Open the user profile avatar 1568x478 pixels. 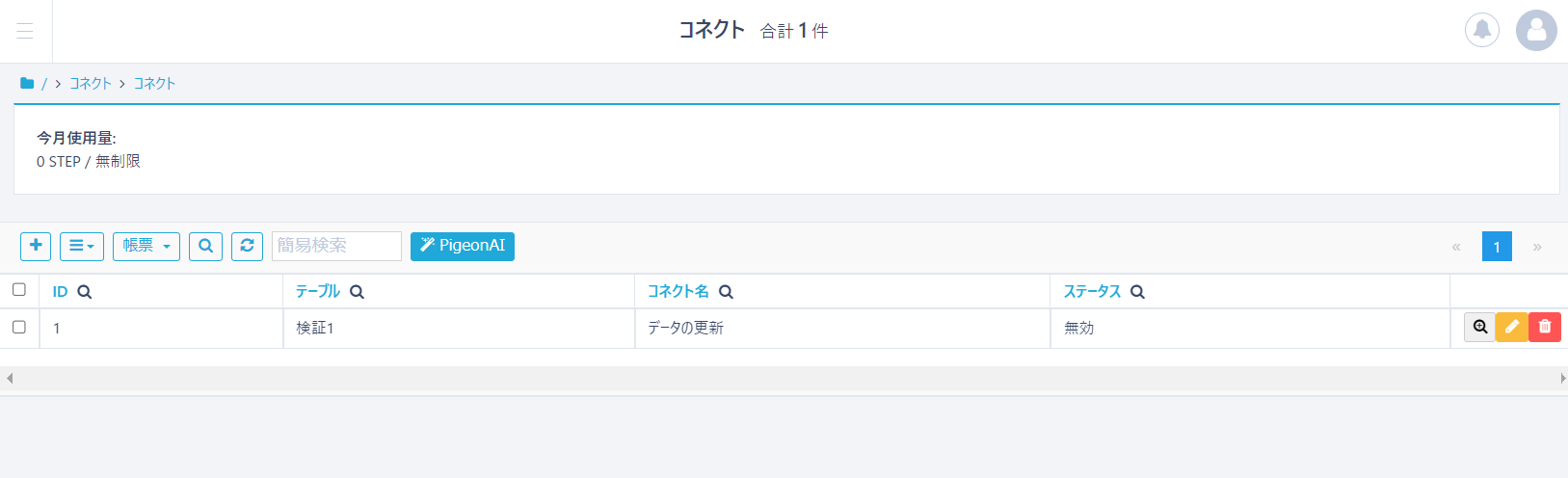1535,30
